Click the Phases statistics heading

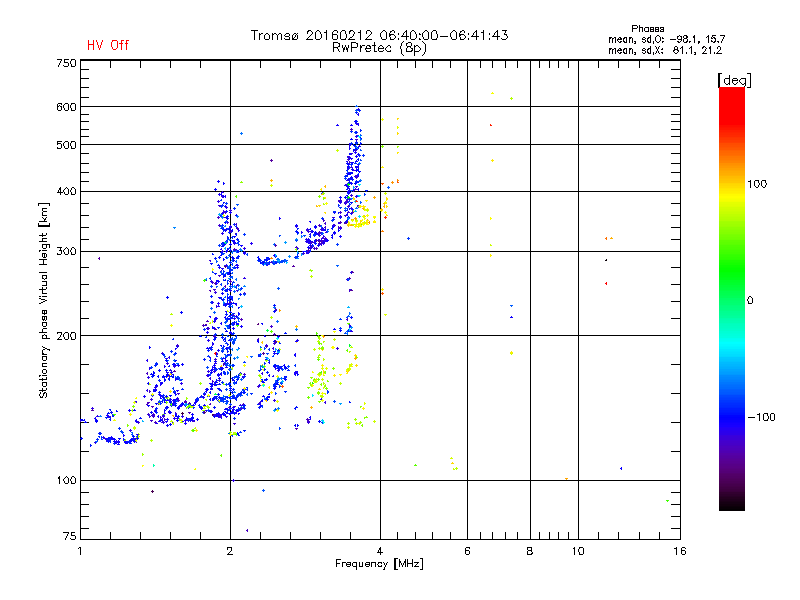pyautogui.click(x=647, y=29)
